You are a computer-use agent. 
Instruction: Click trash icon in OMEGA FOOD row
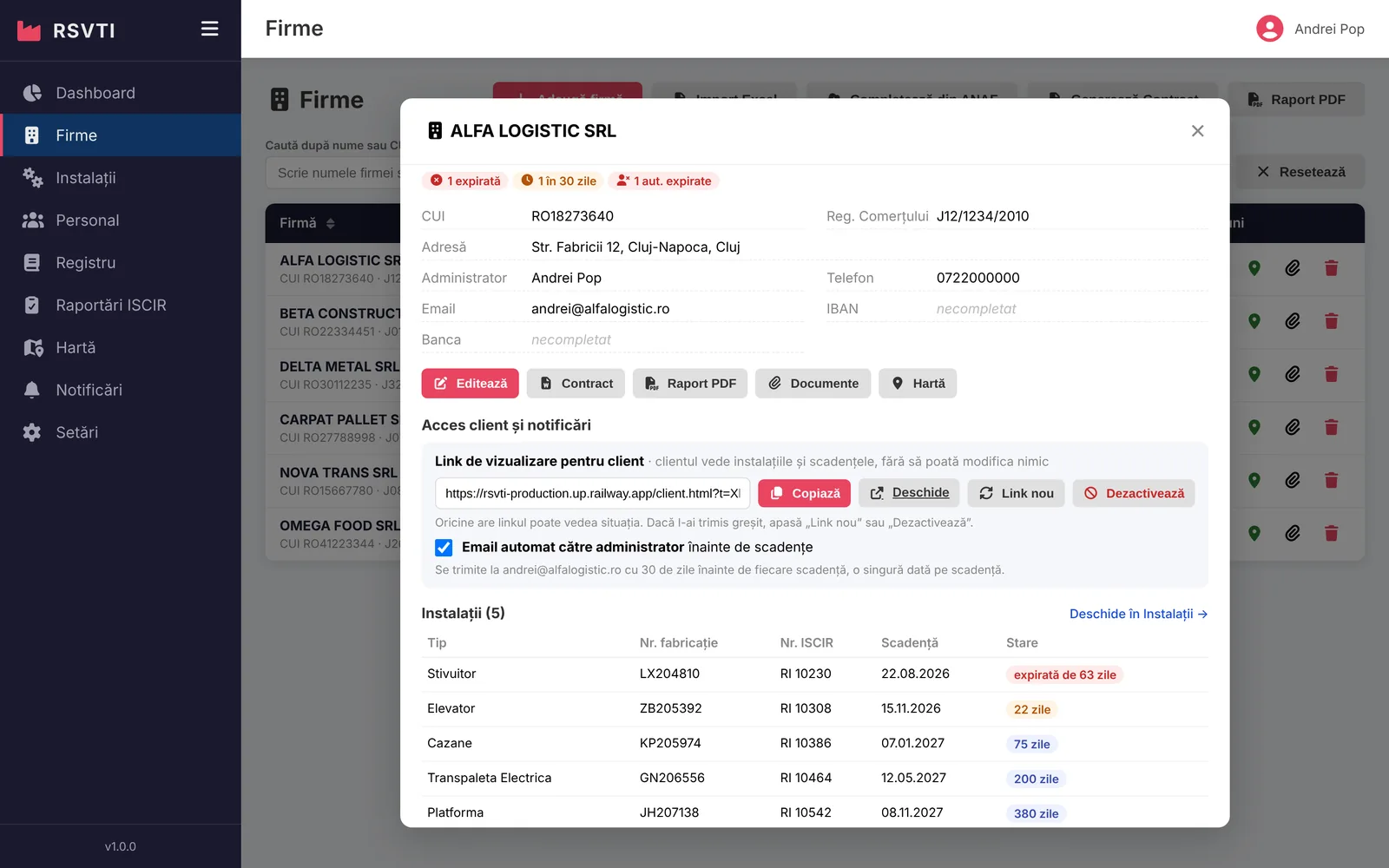click(1331, 533)
